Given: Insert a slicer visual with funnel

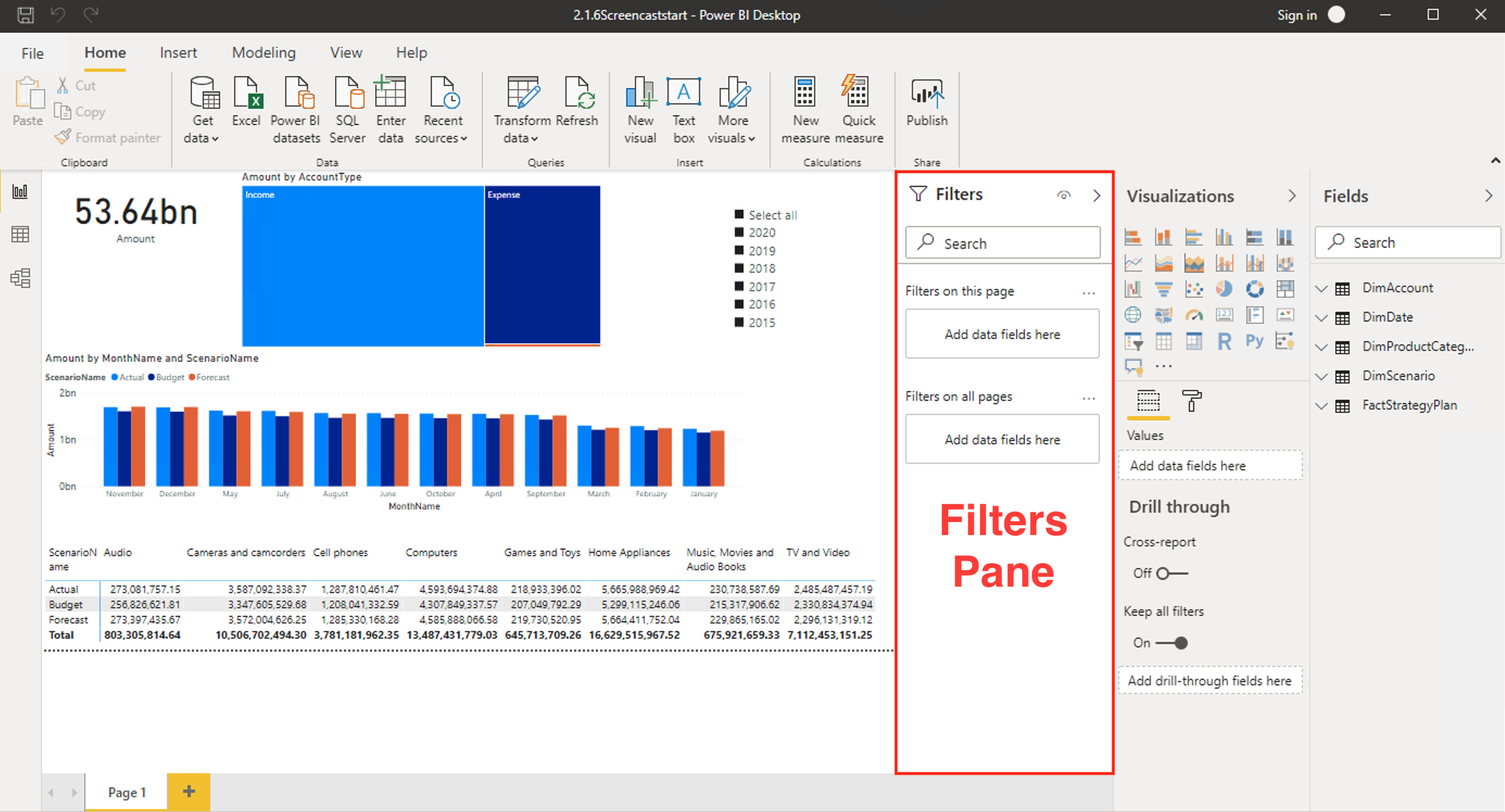Looking at the screenshot, I should tap(1133, 341).
